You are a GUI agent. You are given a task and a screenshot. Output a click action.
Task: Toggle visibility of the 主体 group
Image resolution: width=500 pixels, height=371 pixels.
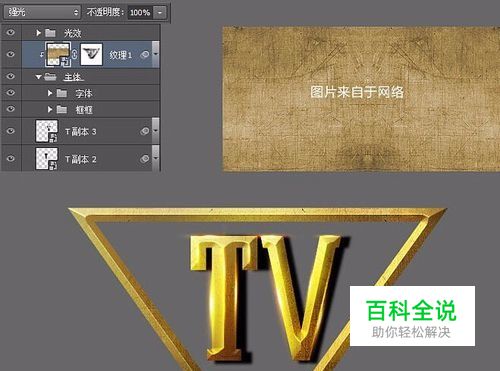[11, 76]
